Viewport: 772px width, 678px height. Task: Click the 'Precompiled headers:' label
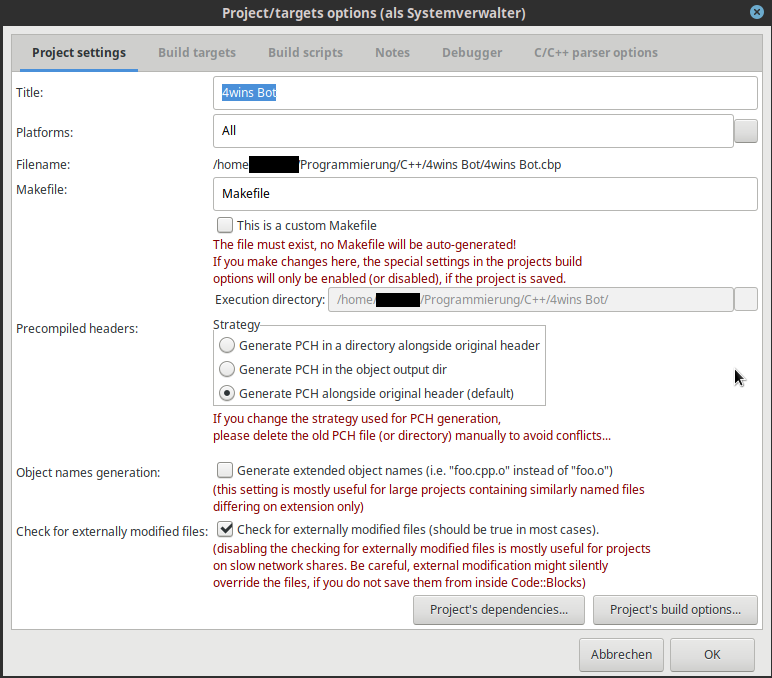[x=77, y=328]
